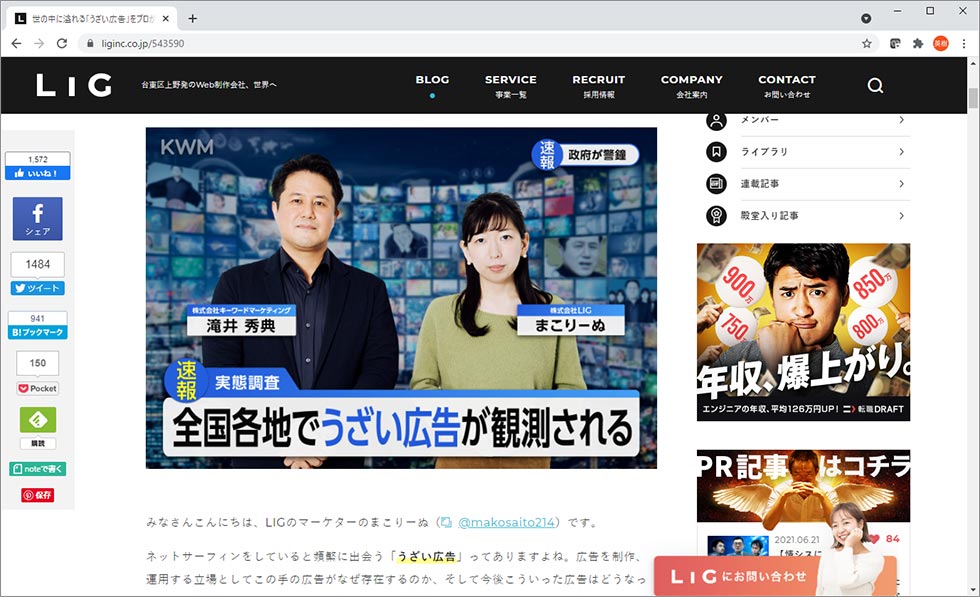Open the Chrome three-dot menu
The height and width of the screenshot is (597, 980).
click(x=964, y=43)
